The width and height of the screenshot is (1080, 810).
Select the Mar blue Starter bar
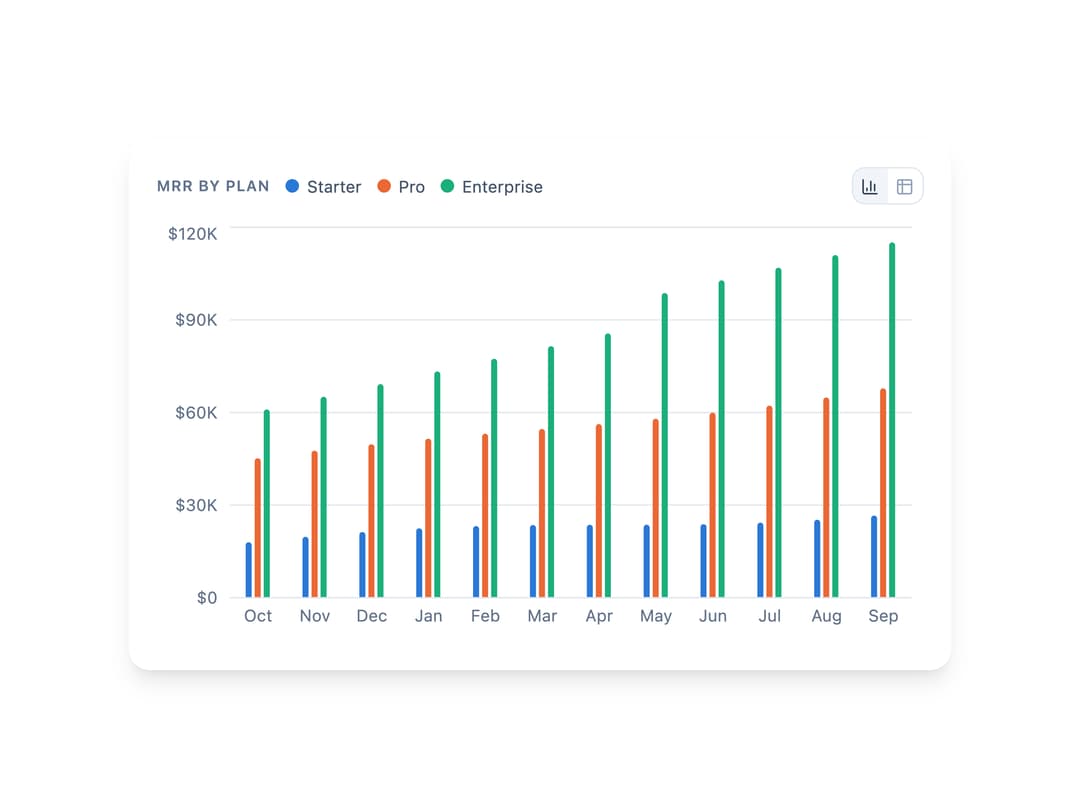click(533, 561)
